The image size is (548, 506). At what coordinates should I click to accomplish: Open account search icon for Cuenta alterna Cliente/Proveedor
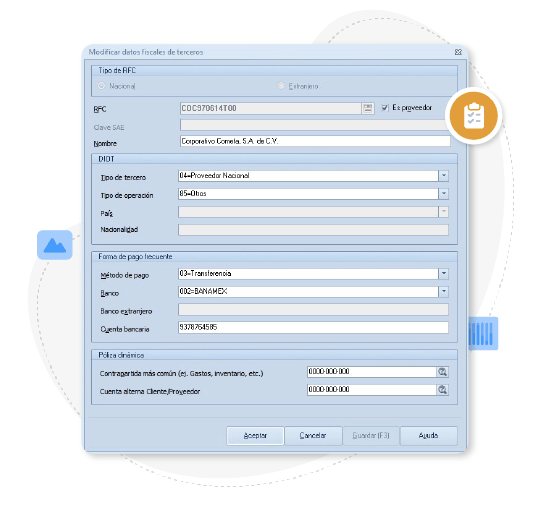tap(442, 390)
